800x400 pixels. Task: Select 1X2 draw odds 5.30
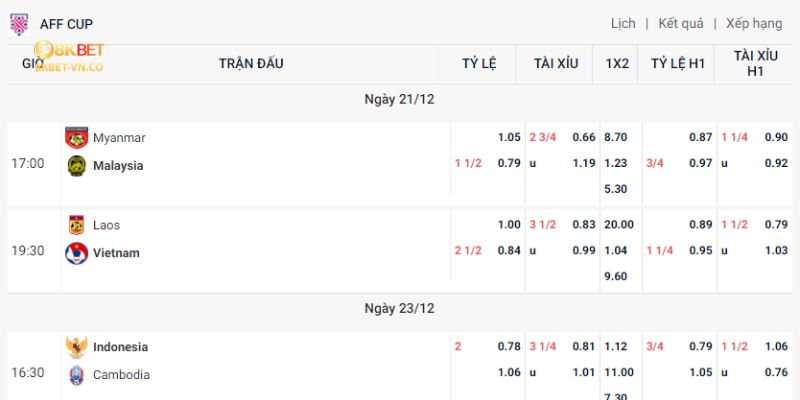click(x=616, y=189)
